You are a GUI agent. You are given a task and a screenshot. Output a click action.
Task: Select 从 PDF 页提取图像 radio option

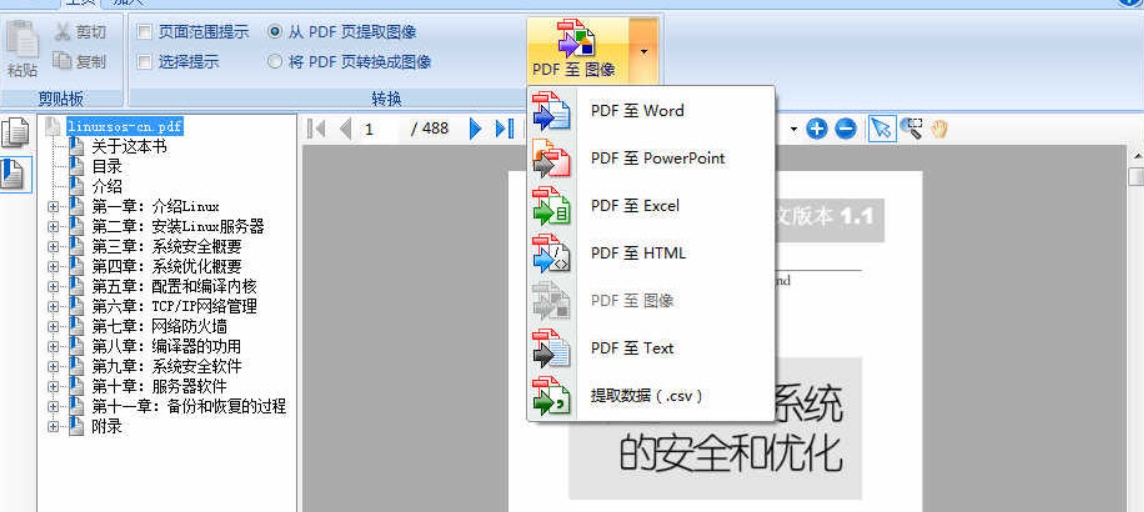click(274, 32)
